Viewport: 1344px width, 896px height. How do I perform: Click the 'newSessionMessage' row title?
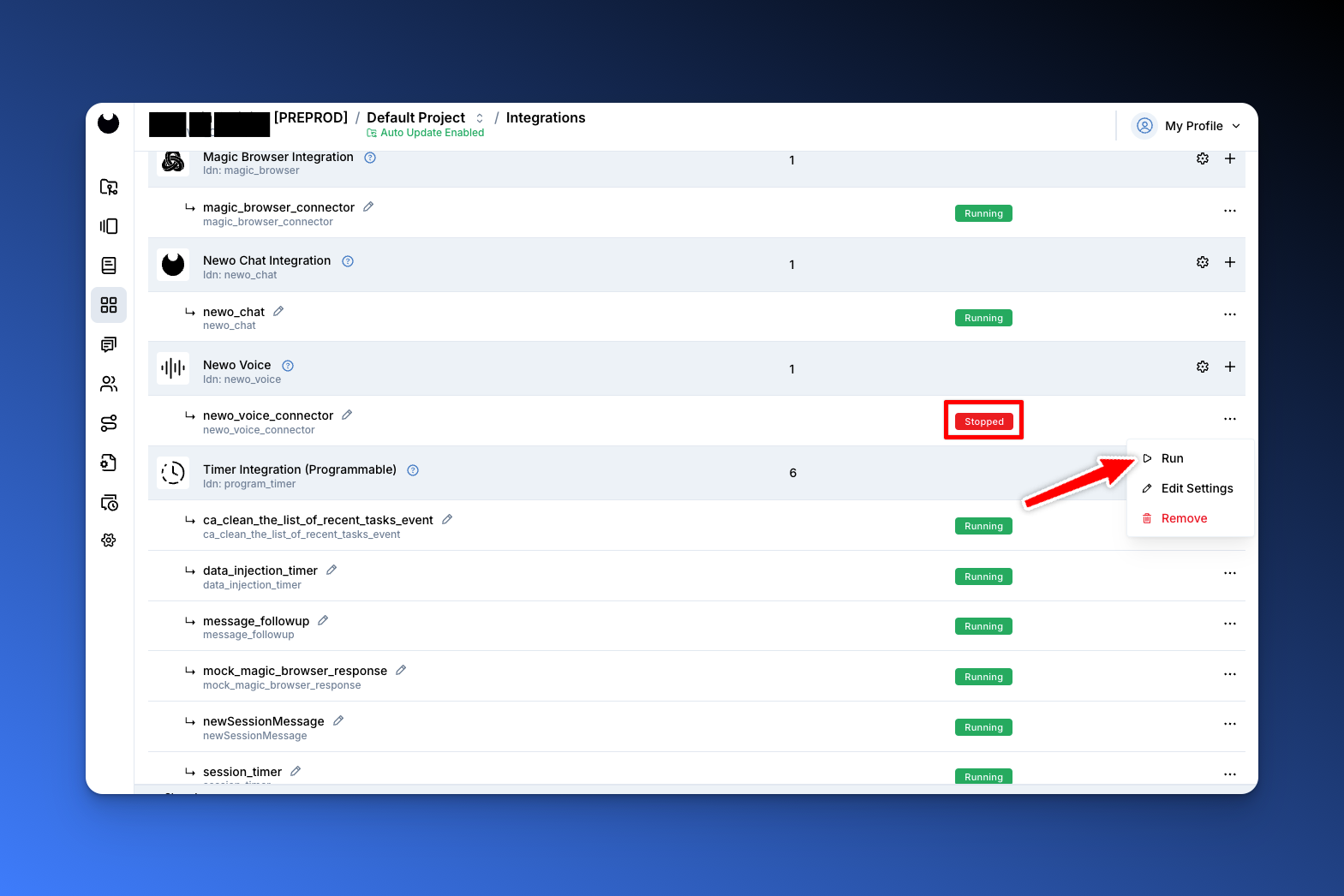point(264,721)
